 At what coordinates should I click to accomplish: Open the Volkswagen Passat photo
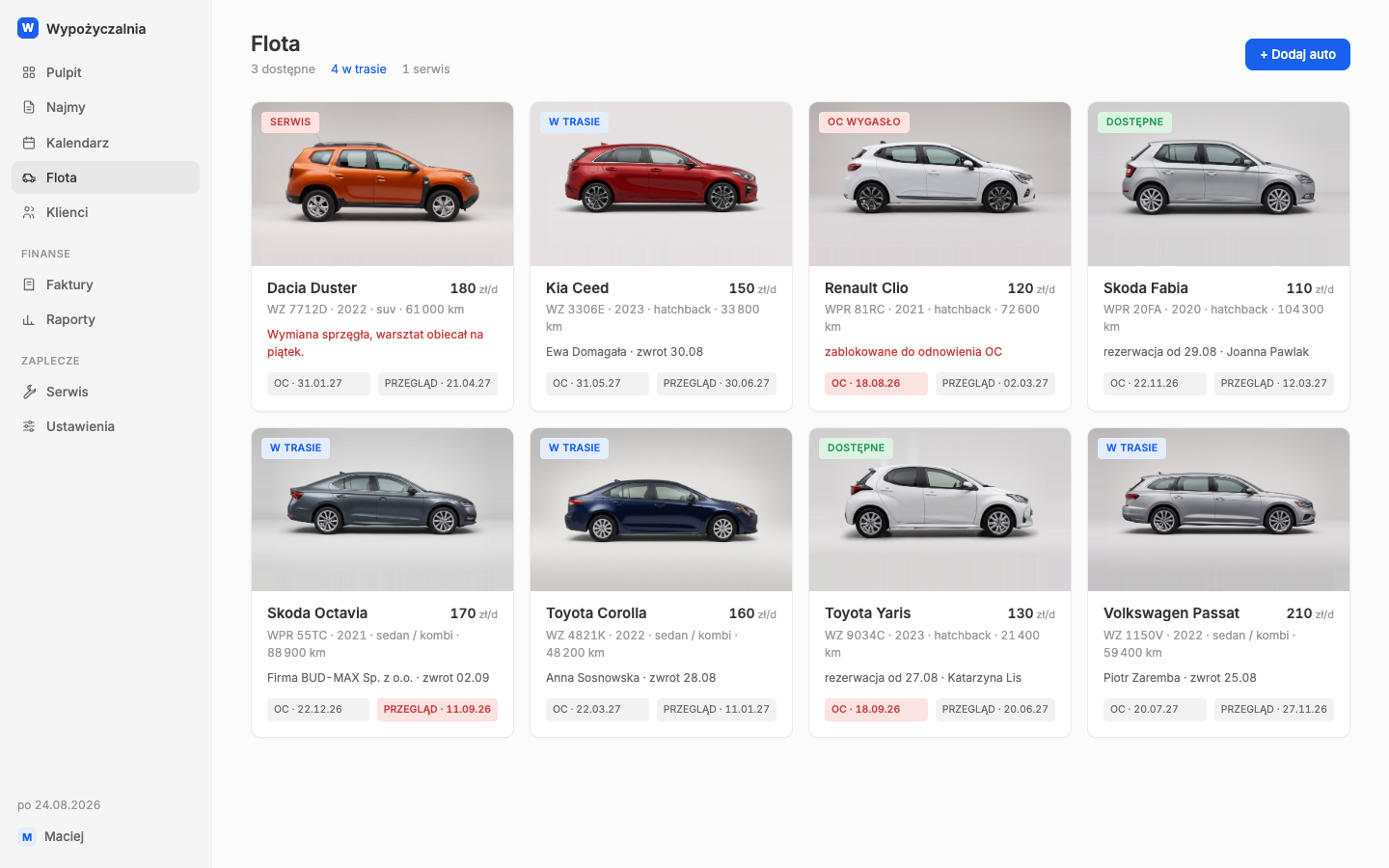[1218, 509]
